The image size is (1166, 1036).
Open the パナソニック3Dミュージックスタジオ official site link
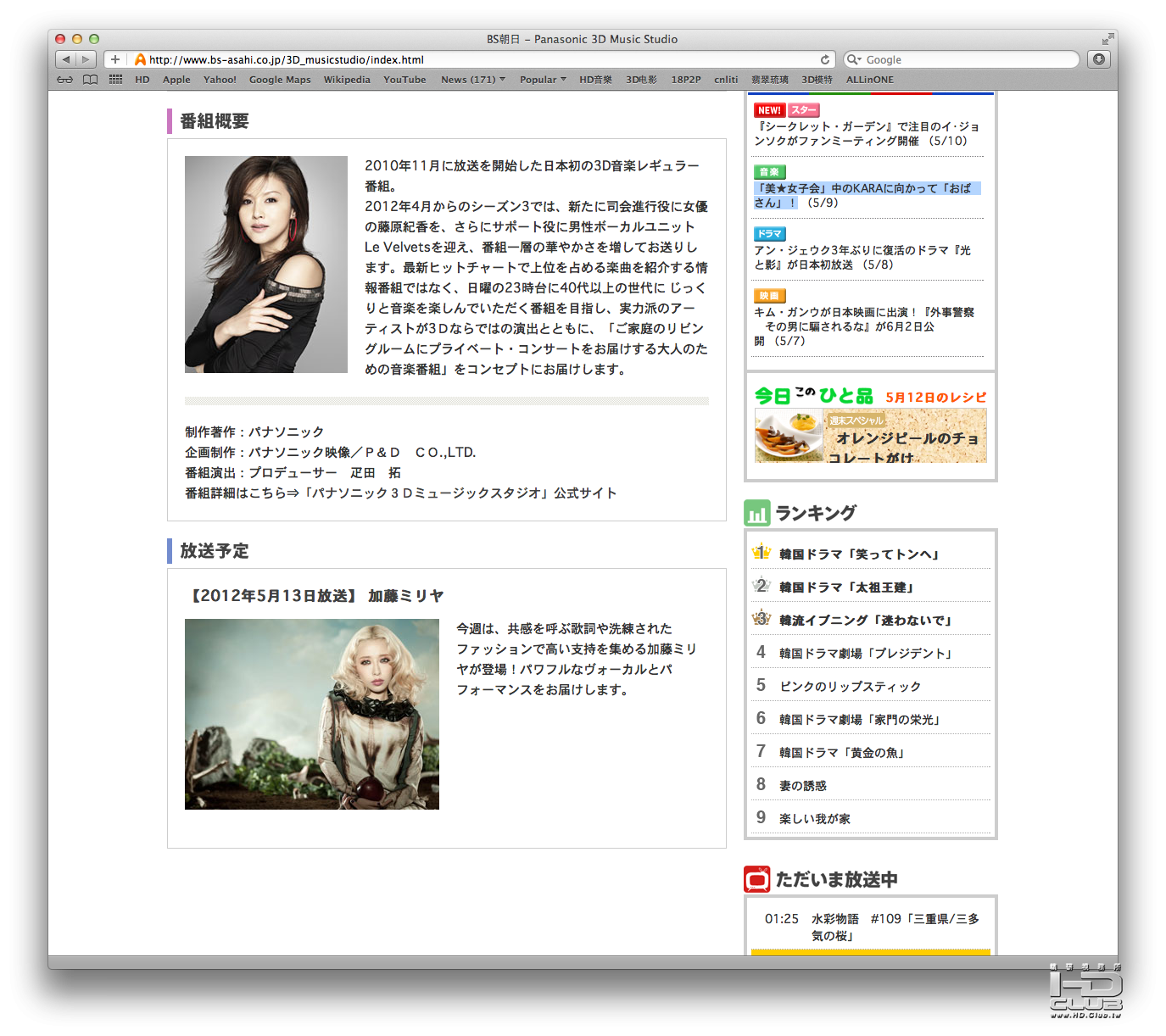pos(459,493)
